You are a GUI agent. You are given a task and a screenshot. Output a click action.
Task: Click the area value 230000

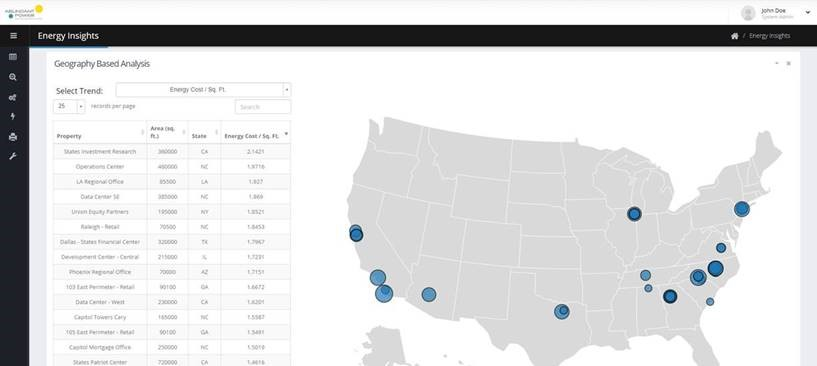click(x=168, y=302)
